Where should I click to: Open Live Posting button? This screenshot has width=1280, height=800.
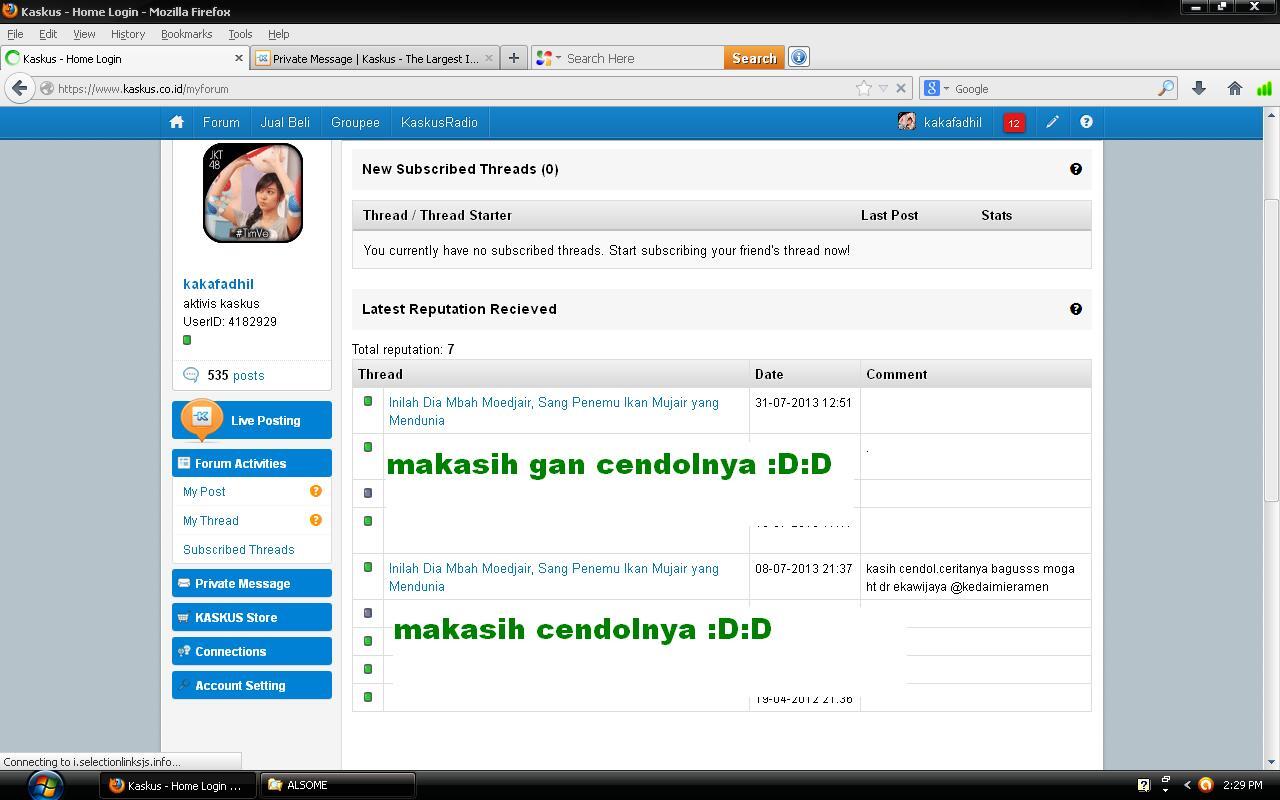[x=252, y=420]
